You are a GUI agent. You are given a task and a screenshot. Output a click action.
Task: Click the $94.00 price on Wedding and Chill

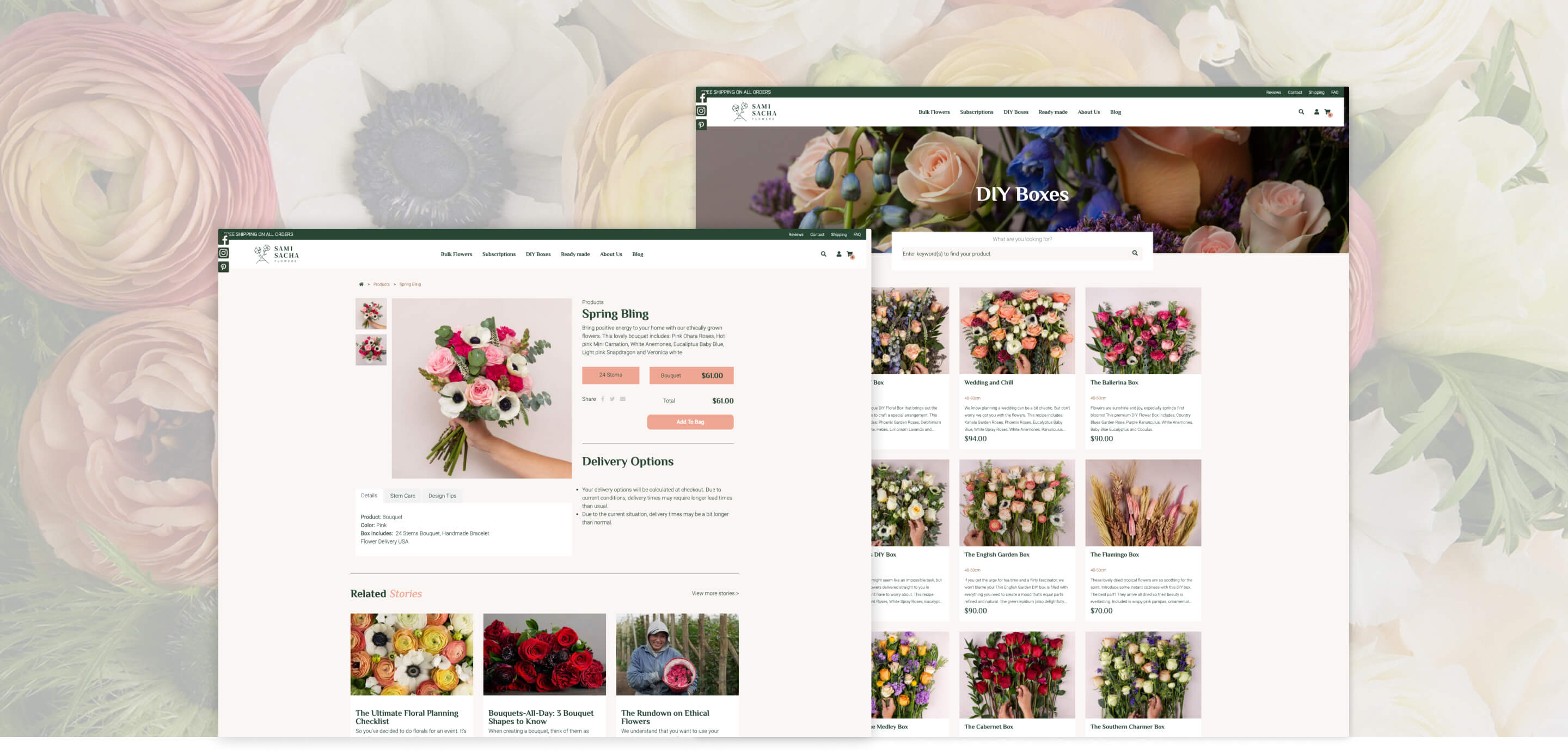(975, 439)
